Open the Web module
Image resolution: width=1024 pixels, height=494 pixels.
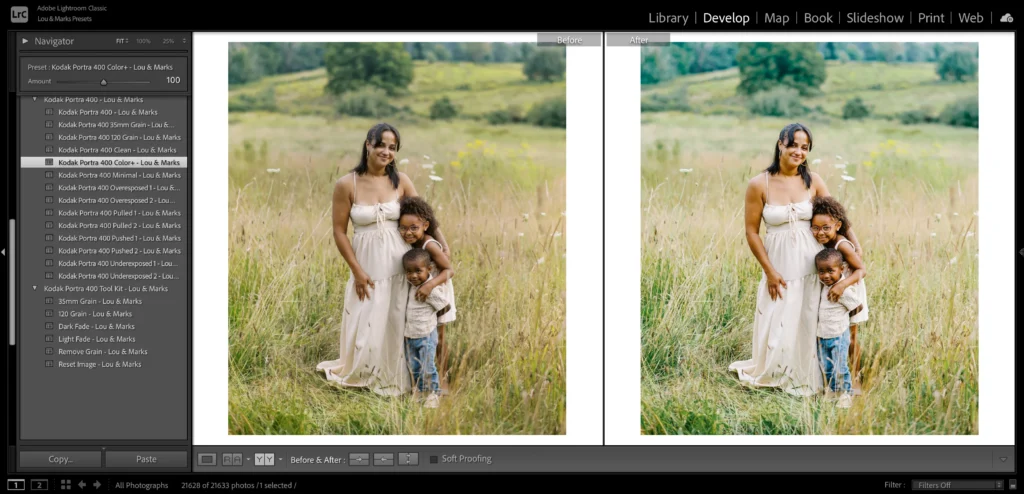pos(970,18)
